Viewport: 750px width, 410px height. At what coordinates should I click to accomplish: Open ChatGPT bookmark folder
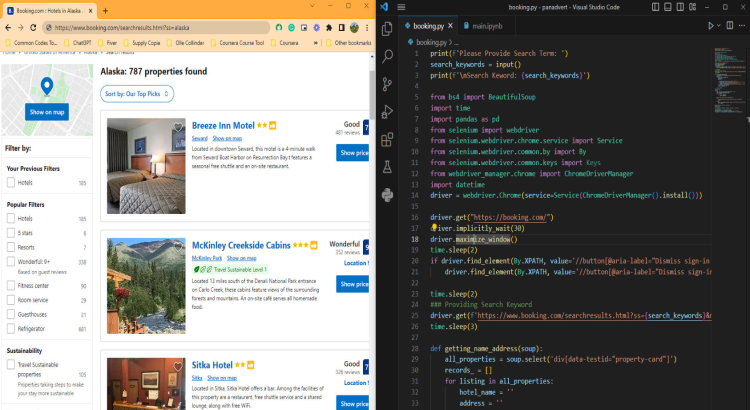77,43
